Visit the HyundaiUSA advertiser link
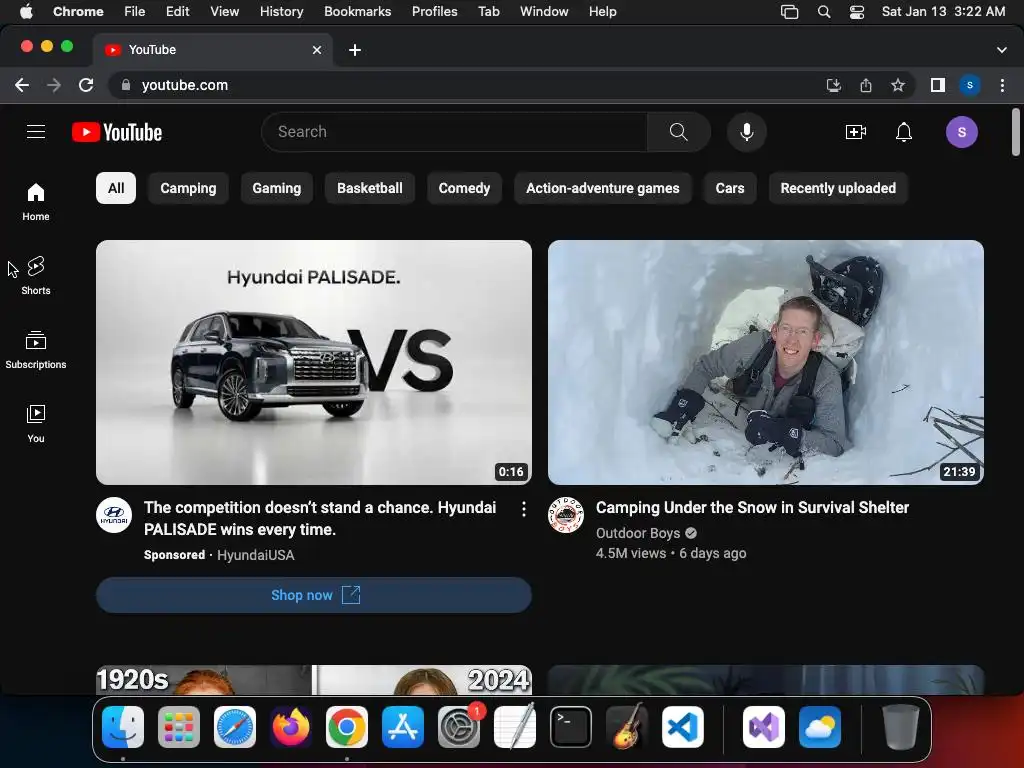Screen dimensions: 1024x768 click(255, 555)
